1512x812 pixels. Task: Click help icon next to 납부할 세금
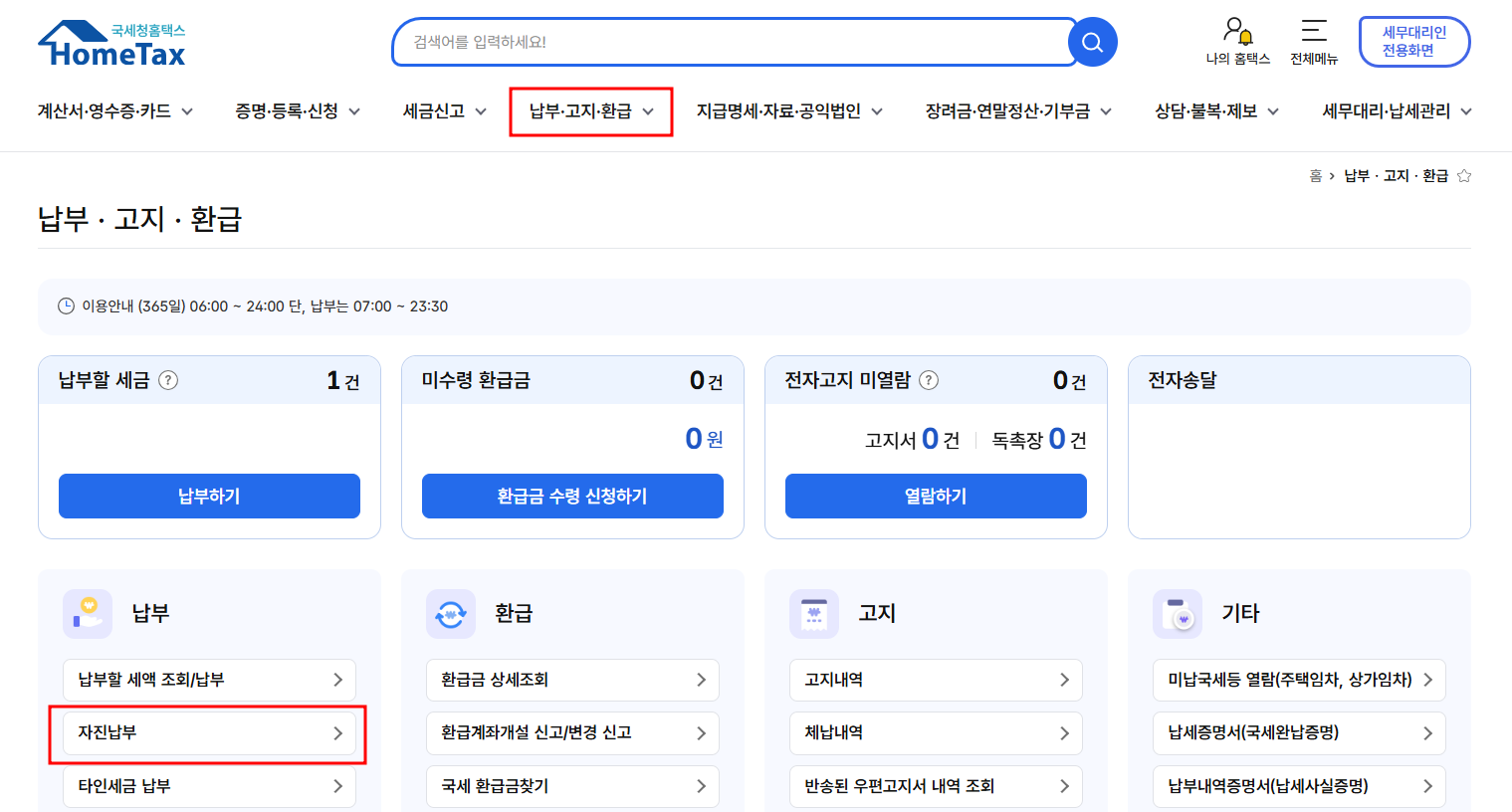click(x=168, y=380)
